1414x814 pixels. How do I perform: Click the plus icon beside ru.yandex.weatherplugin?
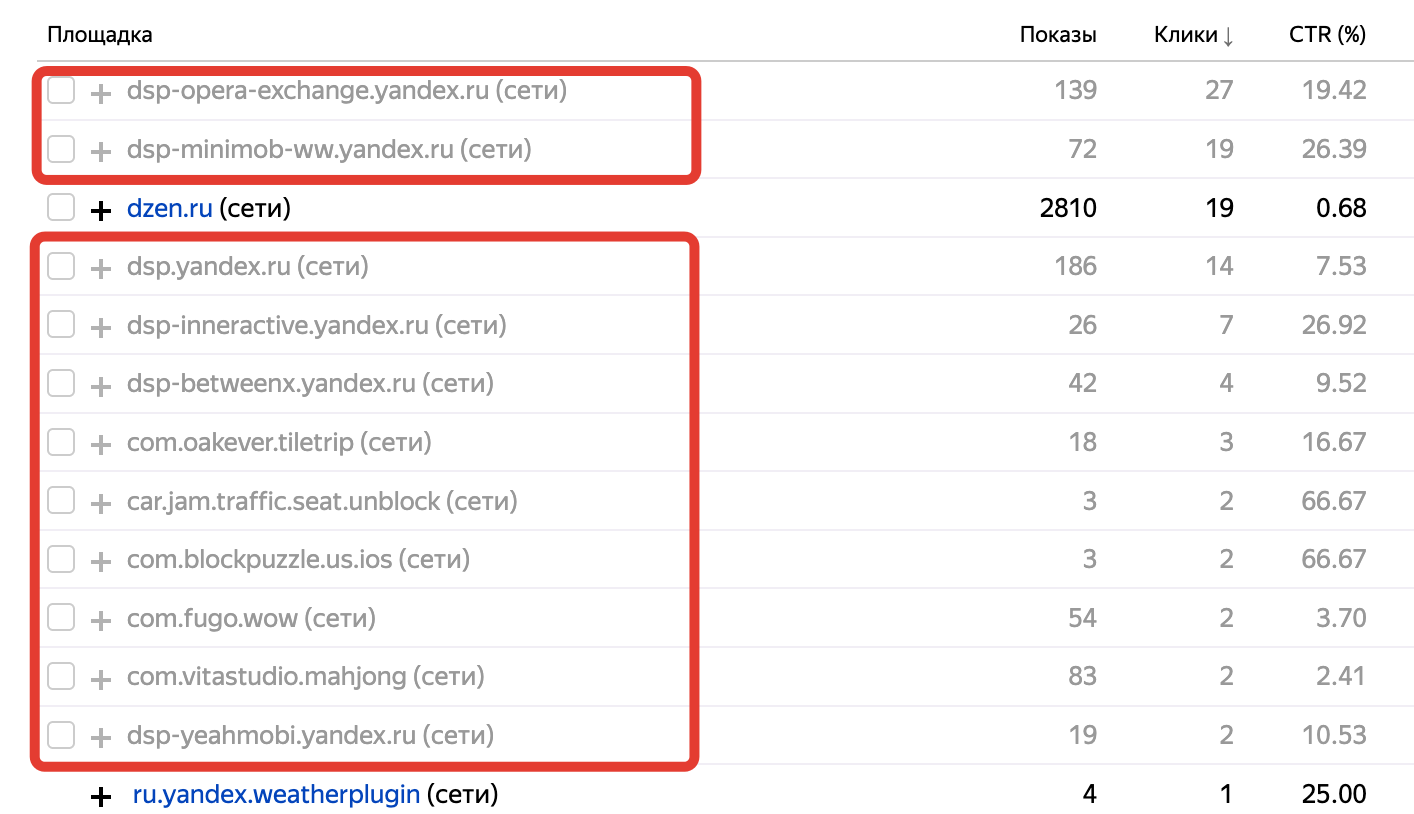(x=100, y=797)
